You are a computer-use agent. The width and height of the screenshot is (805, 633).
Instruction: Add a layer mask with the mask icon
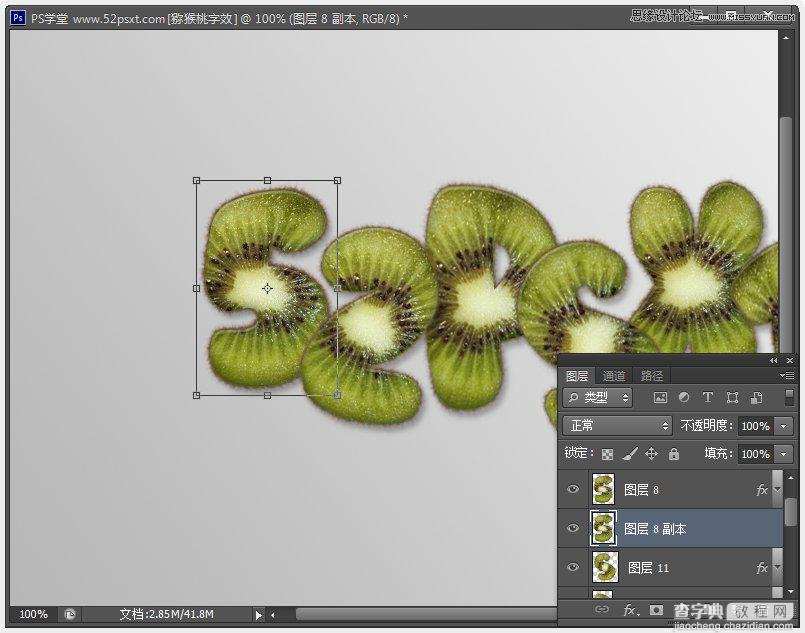[x=656, y=609]
